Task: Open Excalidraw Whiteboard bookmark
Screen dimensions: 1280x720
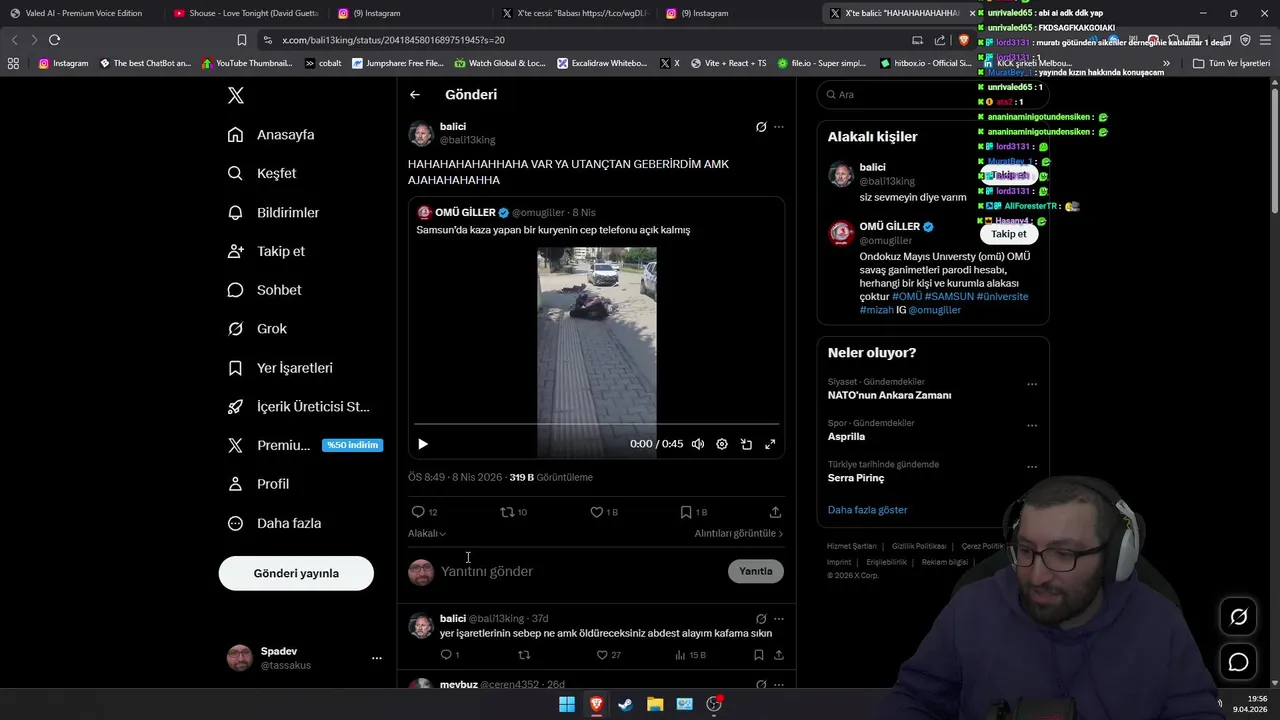Action: [x=603, y=63]
